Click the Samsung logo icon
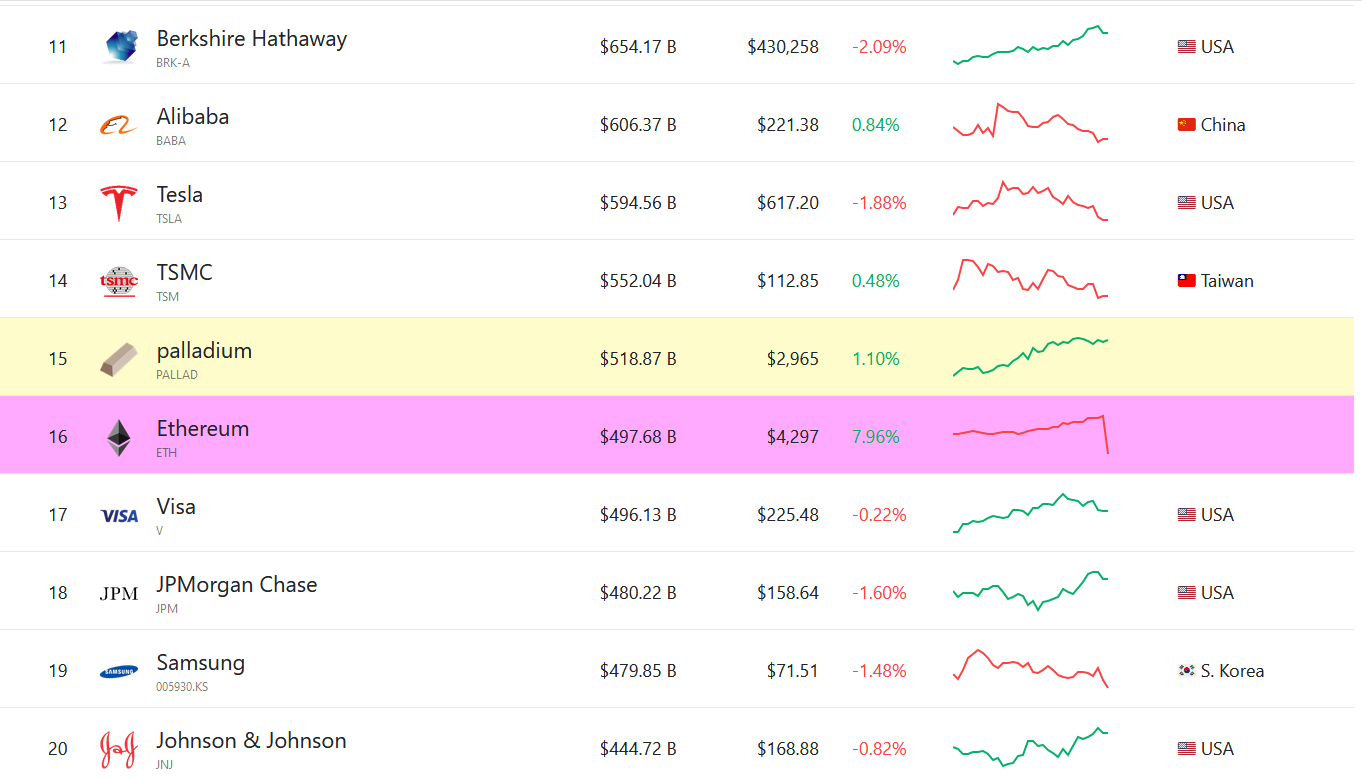This screenshot has height=780, width=1362. coord(119,672)
